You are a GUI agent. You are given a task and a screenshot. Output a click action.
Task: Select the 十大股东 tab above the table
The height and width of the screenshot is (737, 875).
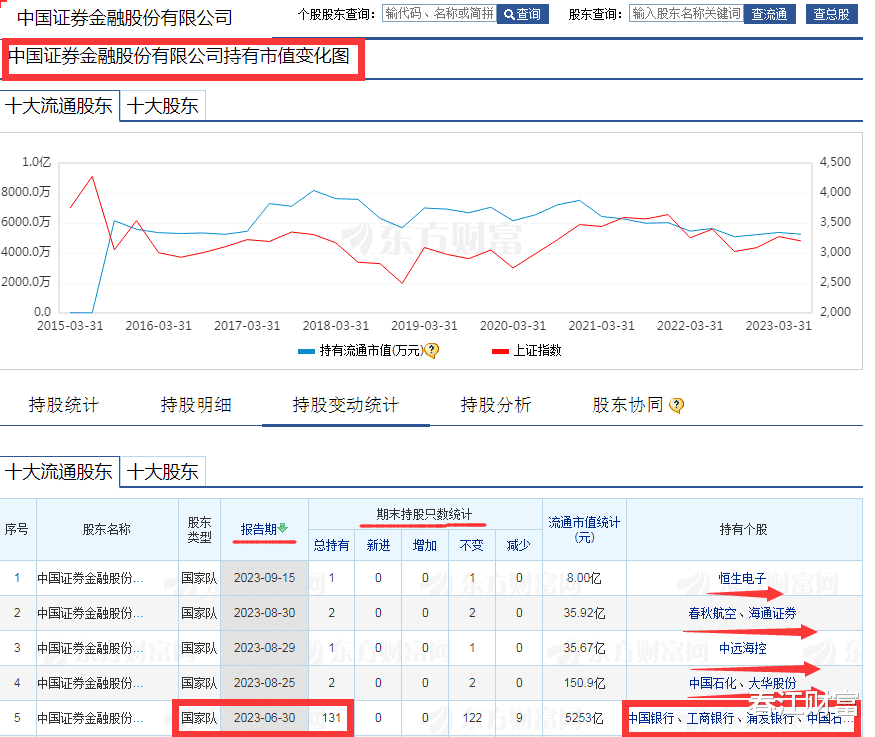[x=162, y=472]
